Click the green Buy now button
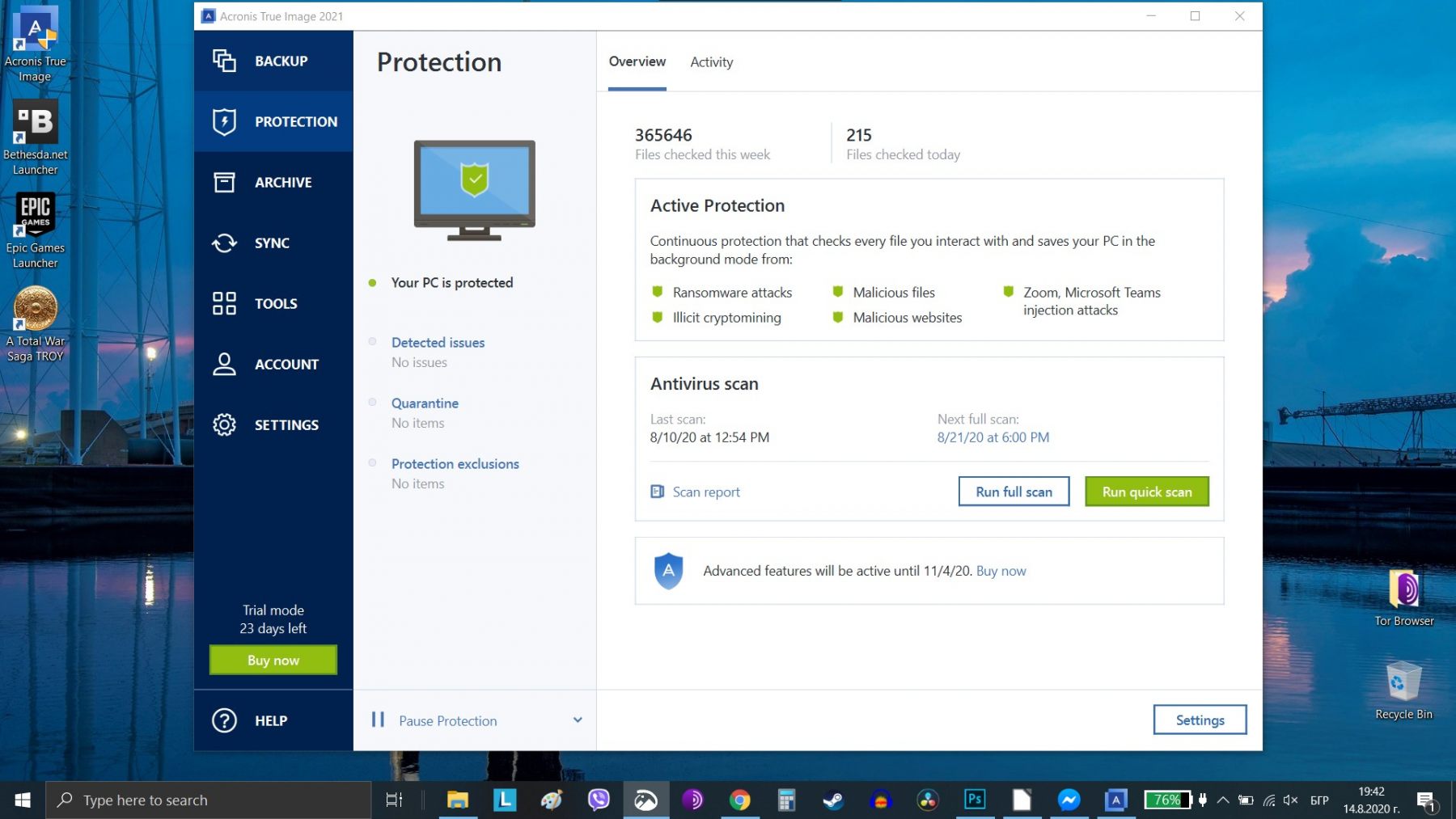Image resolution: width=1456 pixels, height=819 pixels. tap(273, 660)
